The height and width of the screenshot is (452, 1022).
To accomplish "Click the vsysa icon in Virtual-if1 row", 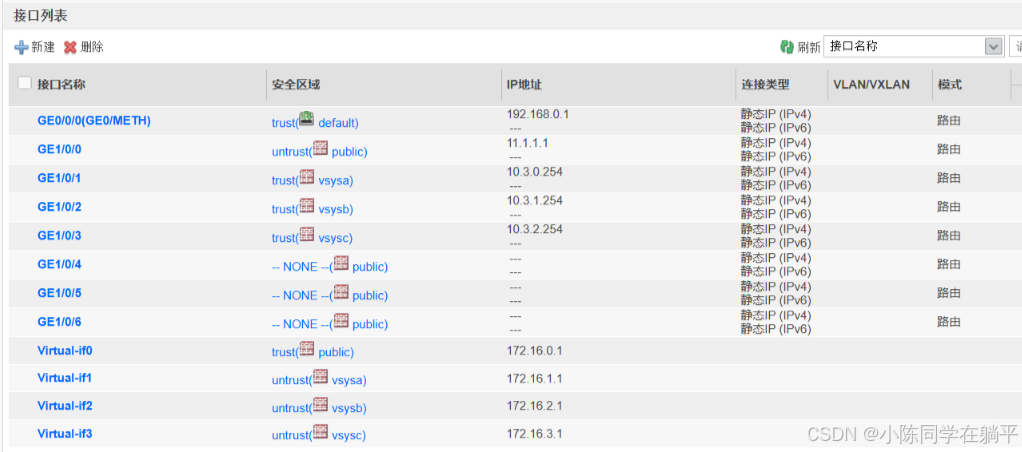I will pos(320,377).
